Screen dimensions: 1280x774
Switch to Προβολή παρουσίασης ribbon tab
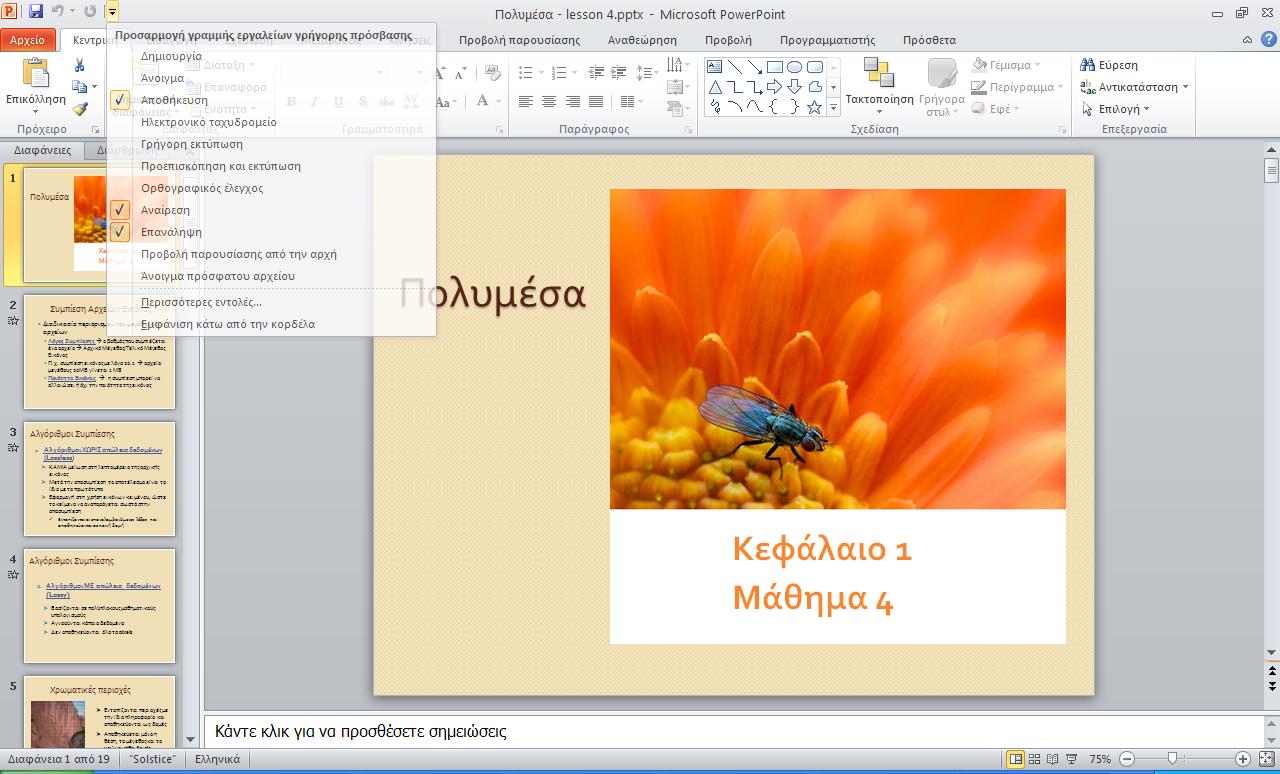[x=519, y=40]
